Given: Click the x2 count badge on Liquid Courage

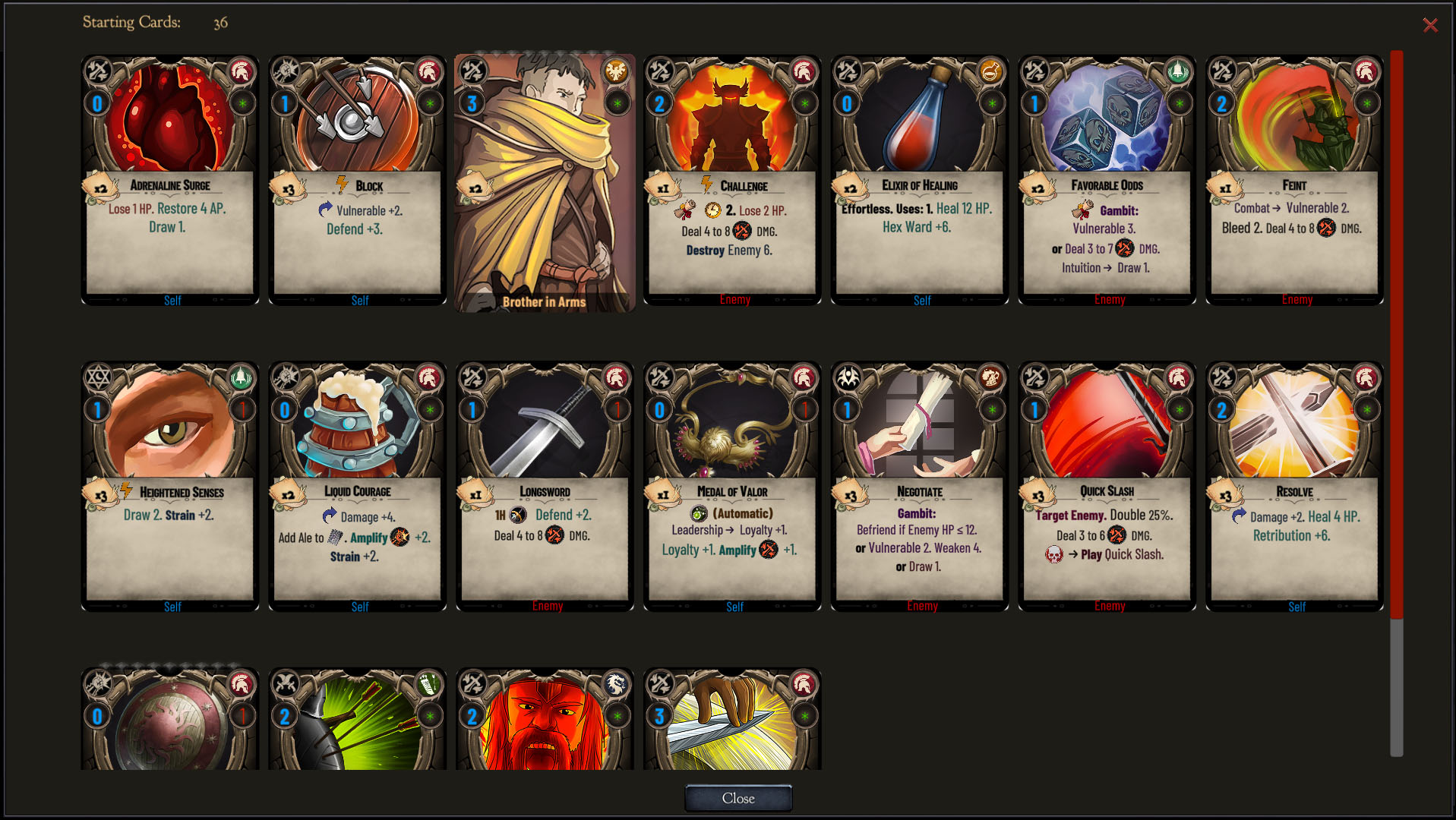Looking at the screenshot, I should pyautogui.click(x=289, y=495).
